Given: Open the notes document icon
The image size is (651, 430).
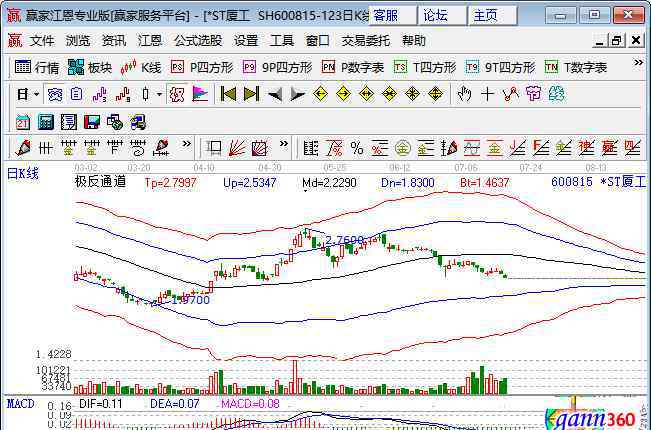Looking at the screenshot, I should [69, 122].
